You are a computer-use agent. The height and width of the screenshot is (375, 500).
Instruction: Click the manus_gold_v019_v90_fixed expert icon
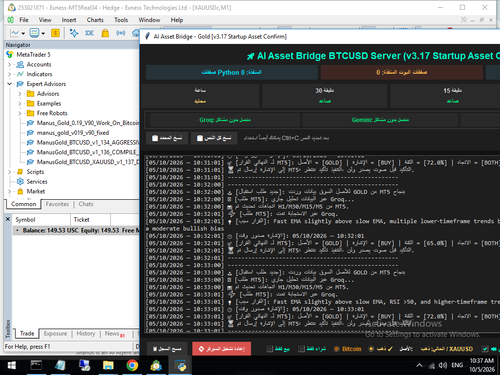30,133
